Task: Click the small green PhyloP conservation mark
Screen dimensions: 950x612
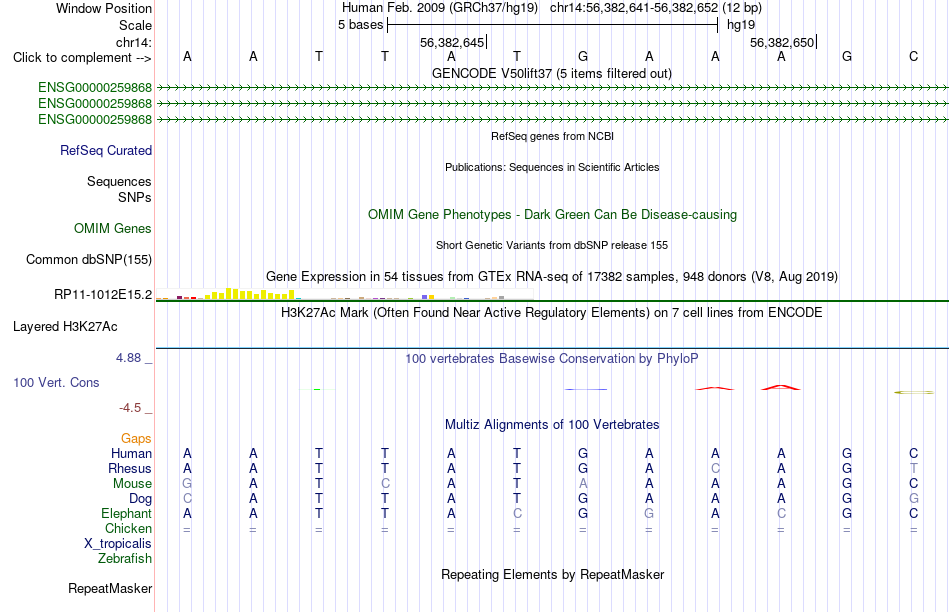Action: 317,389
